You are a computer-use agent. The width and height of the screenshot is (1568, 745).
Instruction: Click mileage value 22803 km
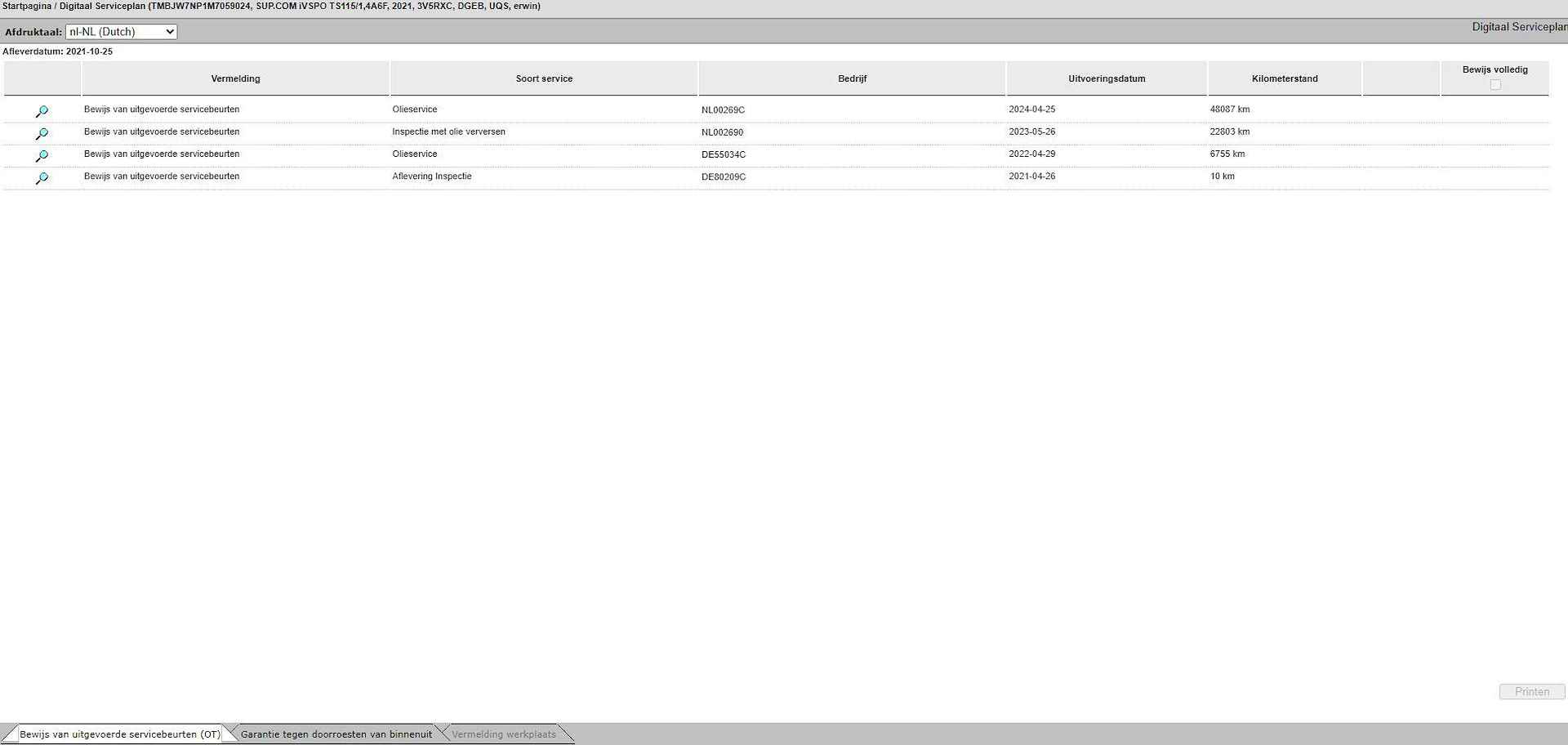pos(1229,132)
